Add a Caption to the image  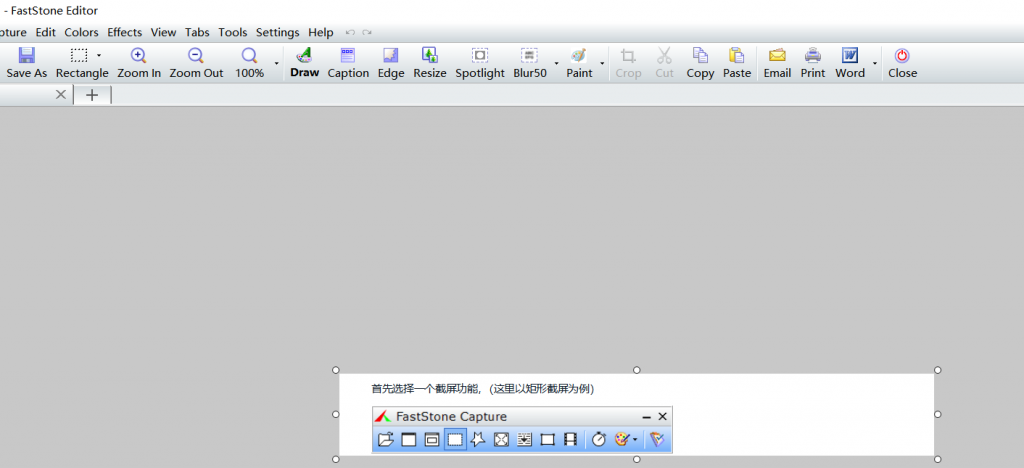348,63
